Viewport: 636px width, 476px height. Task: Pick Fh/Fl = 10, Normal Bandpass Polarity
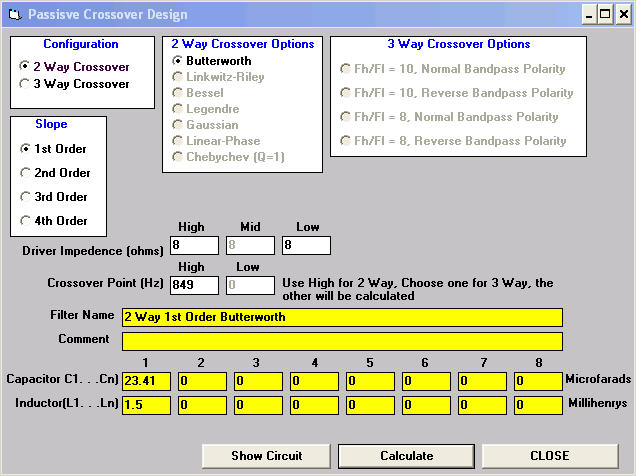coord(453,69)
